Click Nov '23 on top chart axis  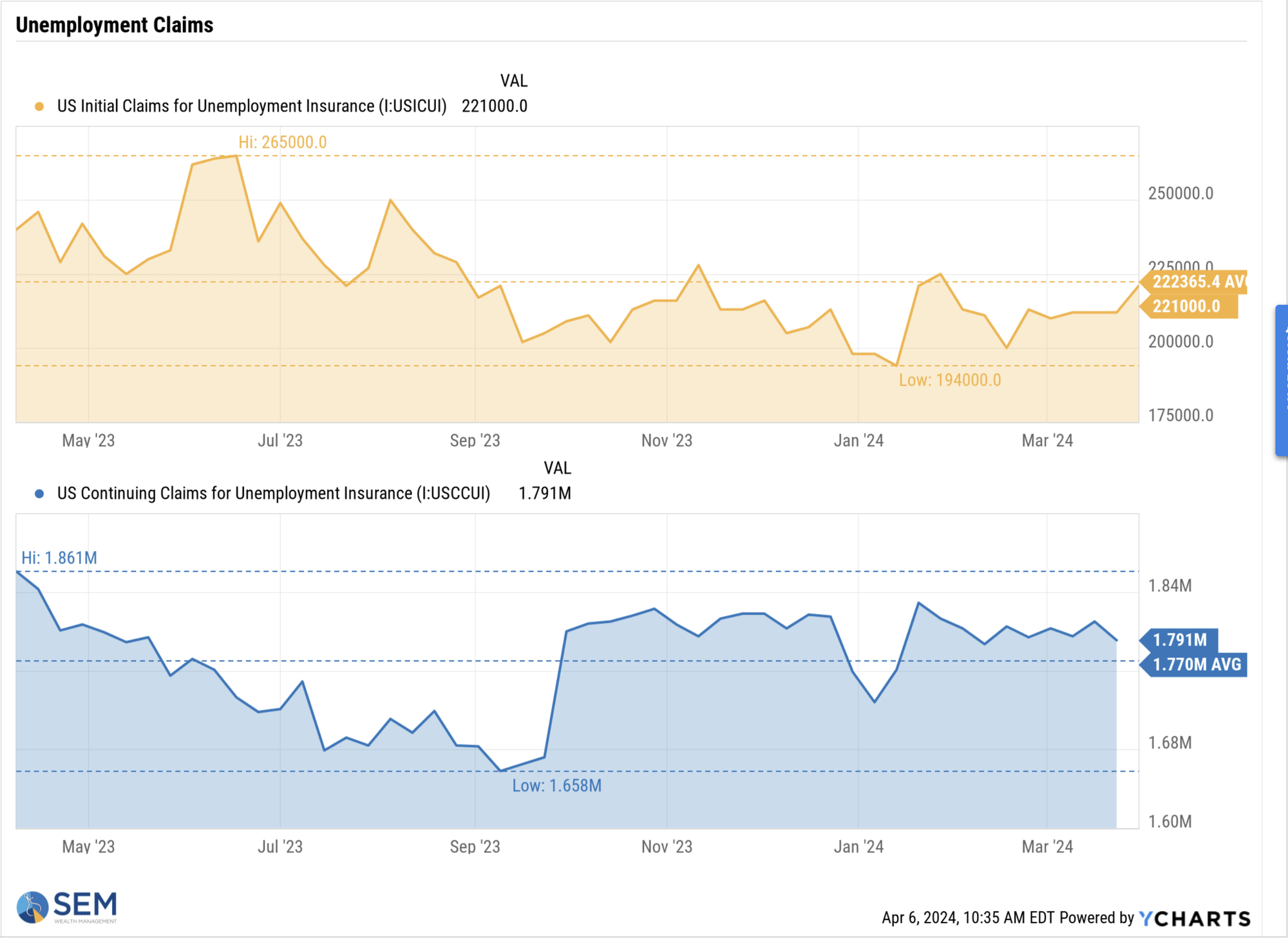(x=667, y=440)
